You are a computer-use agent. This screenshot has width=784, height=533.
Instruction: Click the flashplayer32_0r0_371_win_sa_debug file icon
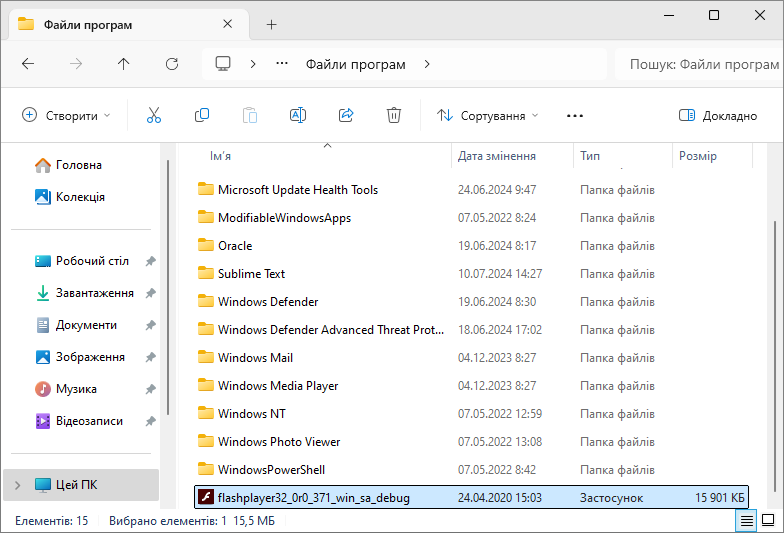pyautogui.click(x=206, y=498)
